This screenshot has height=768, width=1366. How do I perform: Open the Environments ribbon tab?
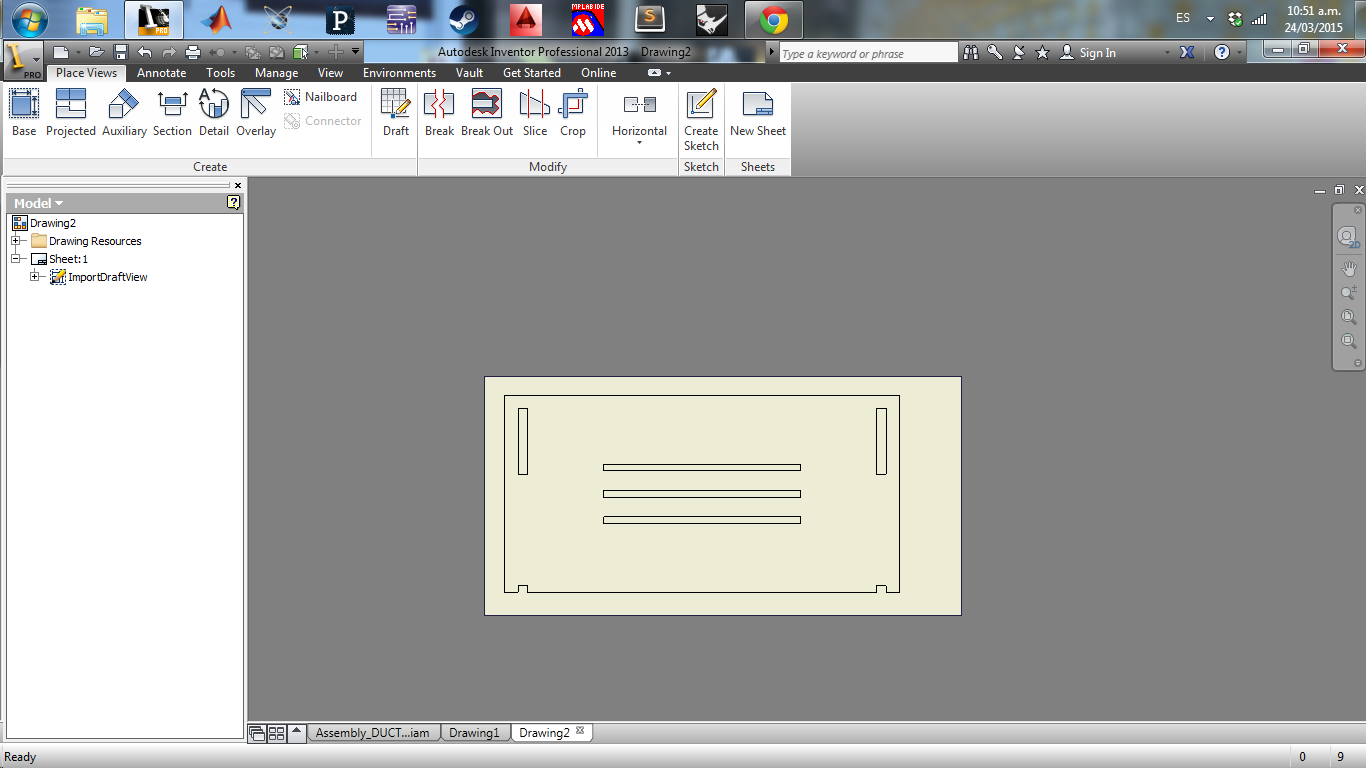point(399,73)
